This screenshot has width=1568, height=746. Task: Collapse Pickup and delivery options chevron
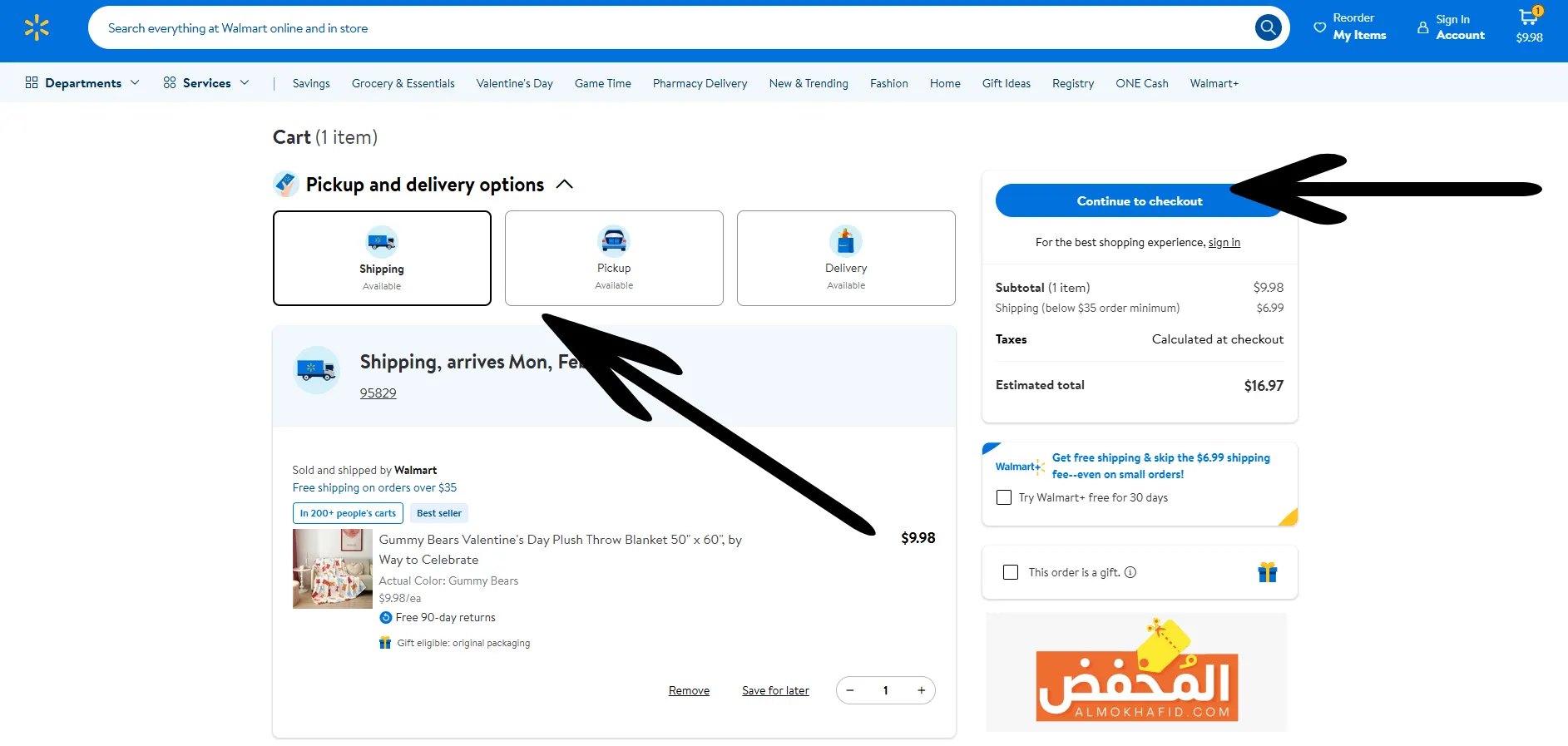click(x=564, y=185)
